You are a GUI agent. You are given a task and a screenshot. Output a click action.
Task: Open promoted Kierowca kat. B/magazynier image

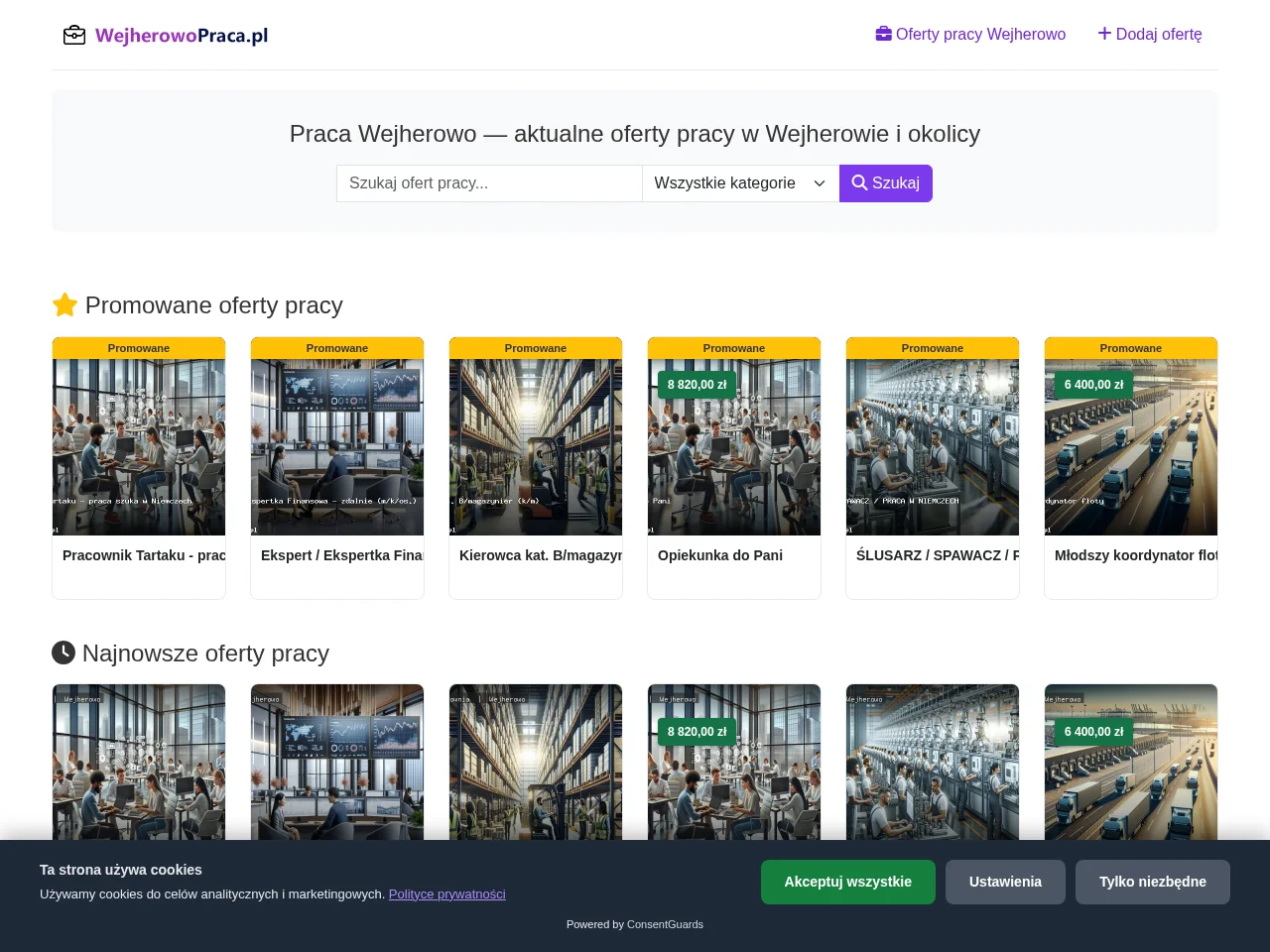point(536,447)
